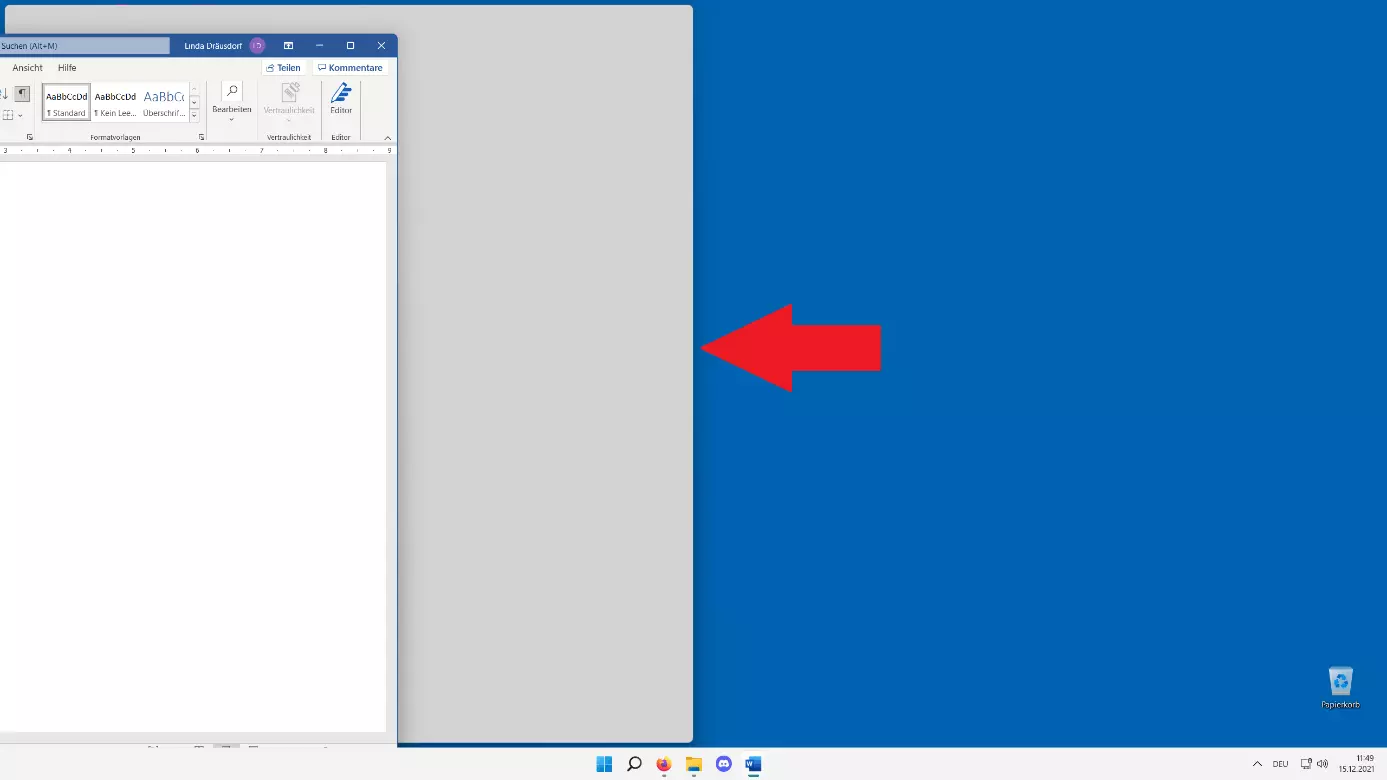Viewport: 1387px width, 780px height.
Task: Click inside the Word document page
Action: tap(193, 446)
